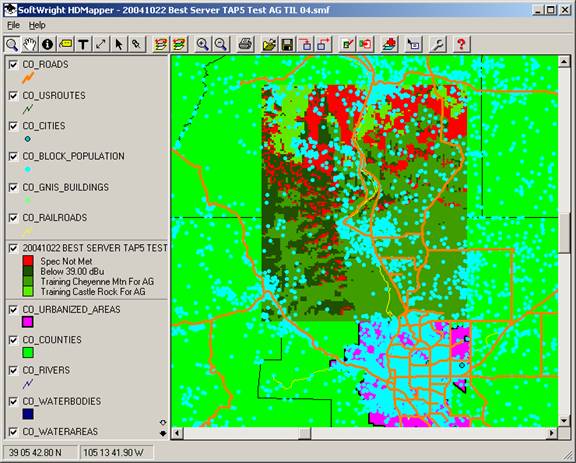Activate the info identify tool
576x463 pixels.
[47, 44]
